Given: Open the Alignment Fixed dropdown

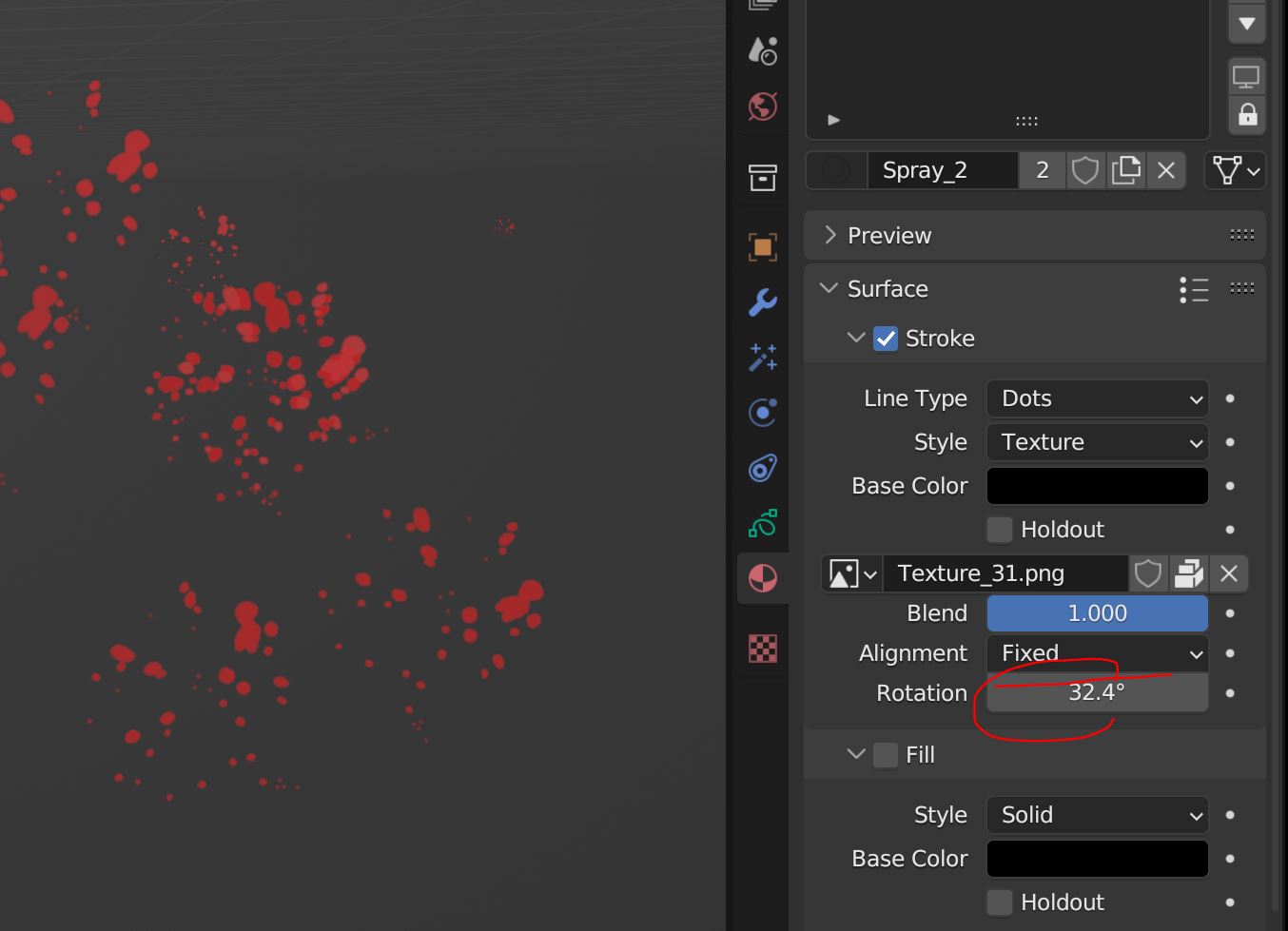Looking at the screenshot, I should pos(1098,653).
